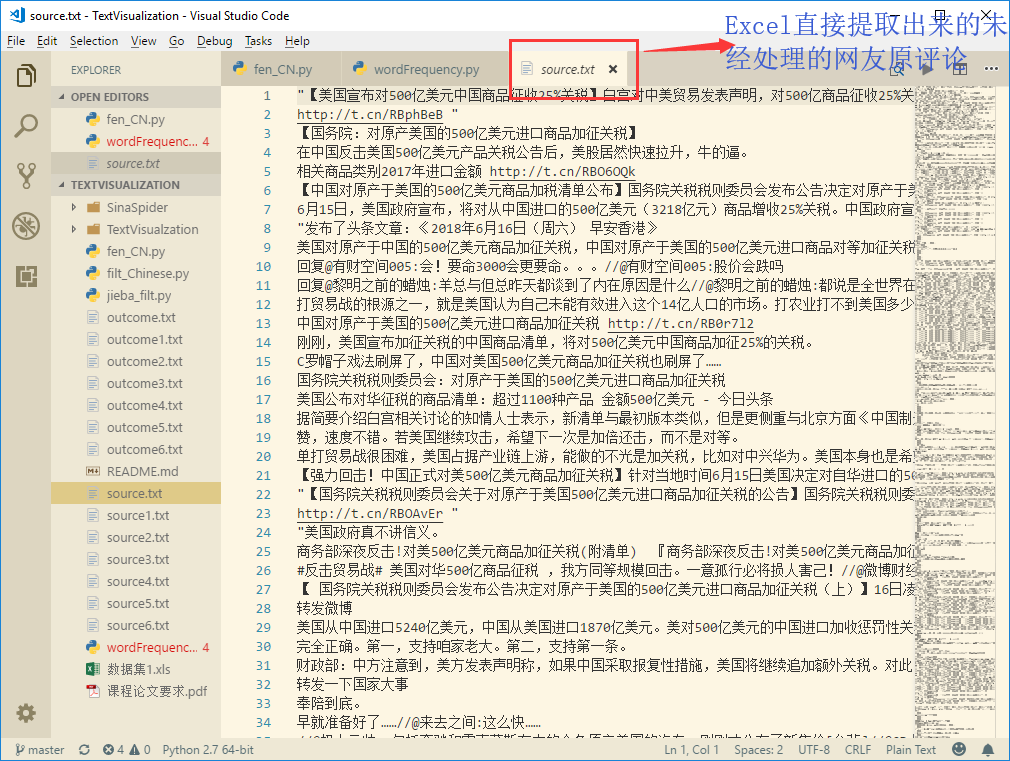Change language mode via Plain Text
Viewport: 1010px width, 761px height.
[911, 749]
